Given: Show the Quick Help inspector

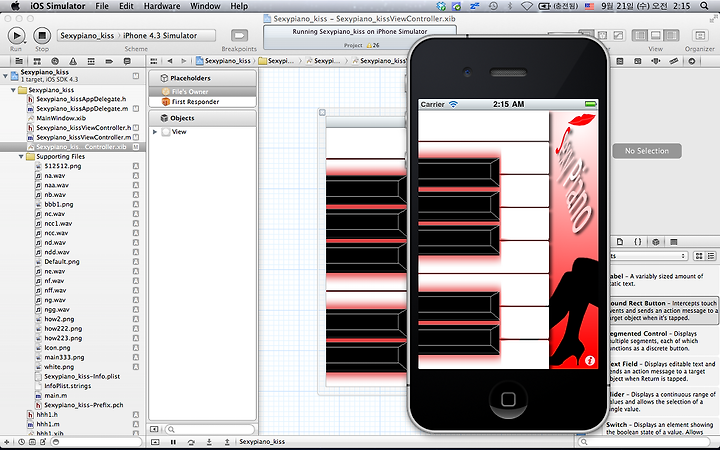Looking at the screenshot, I should (x=619, y=61).
